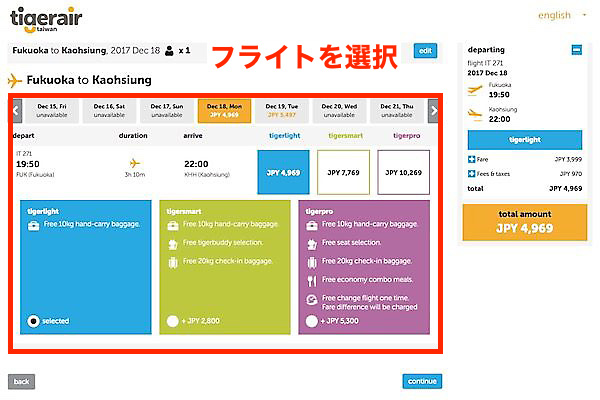Click the Fukuoka departure takeoff icon
Screen dimensions: 600x400
pos(475,90)
